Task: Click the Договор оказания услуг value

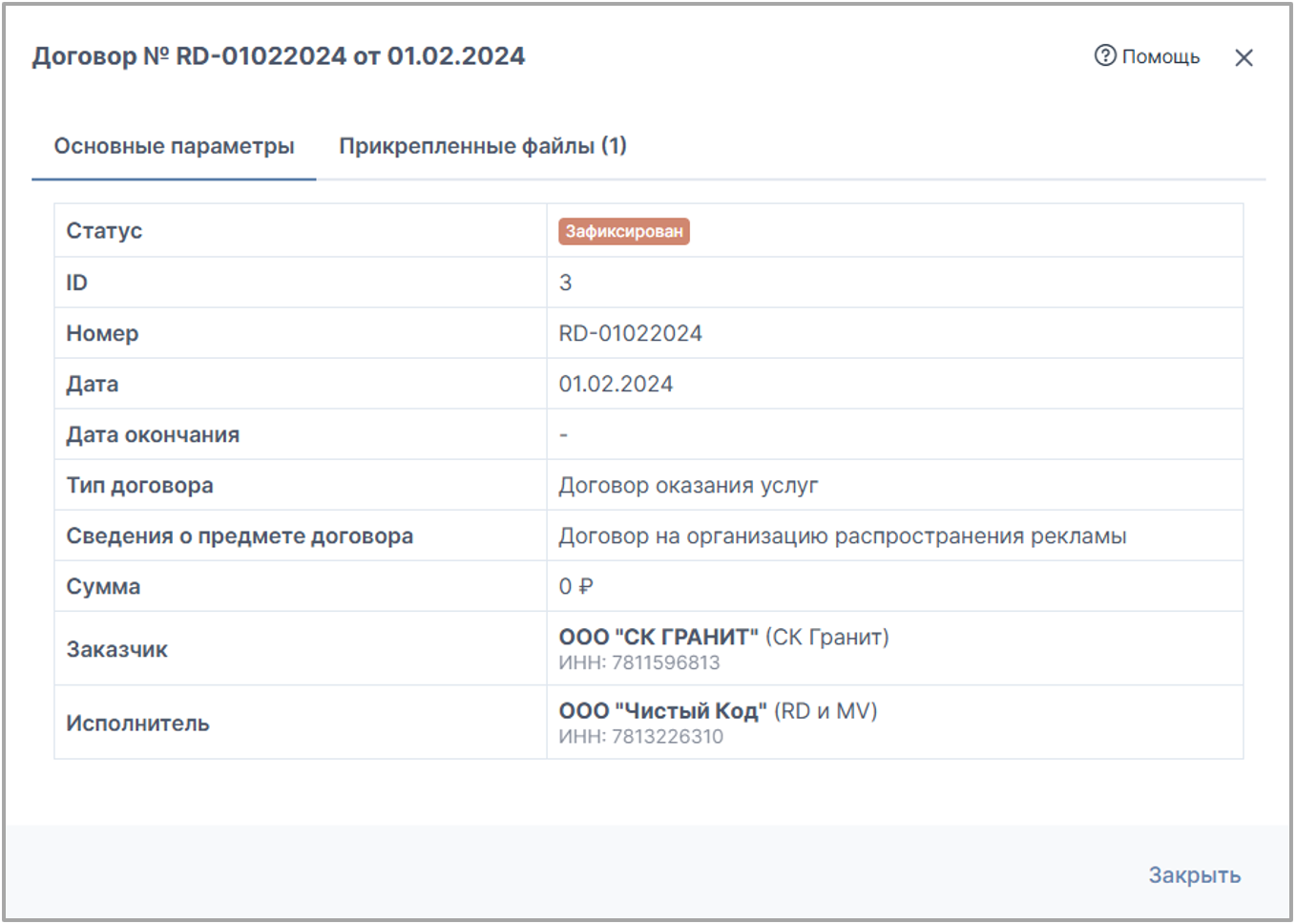Action: point(688,485)
